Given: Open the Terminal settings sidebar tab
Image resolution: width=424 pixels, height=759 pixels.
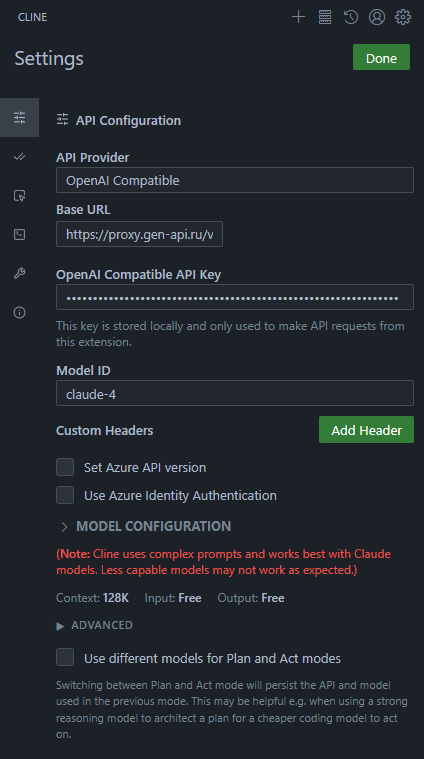Looking at the screenshot, I should [19, 235].
